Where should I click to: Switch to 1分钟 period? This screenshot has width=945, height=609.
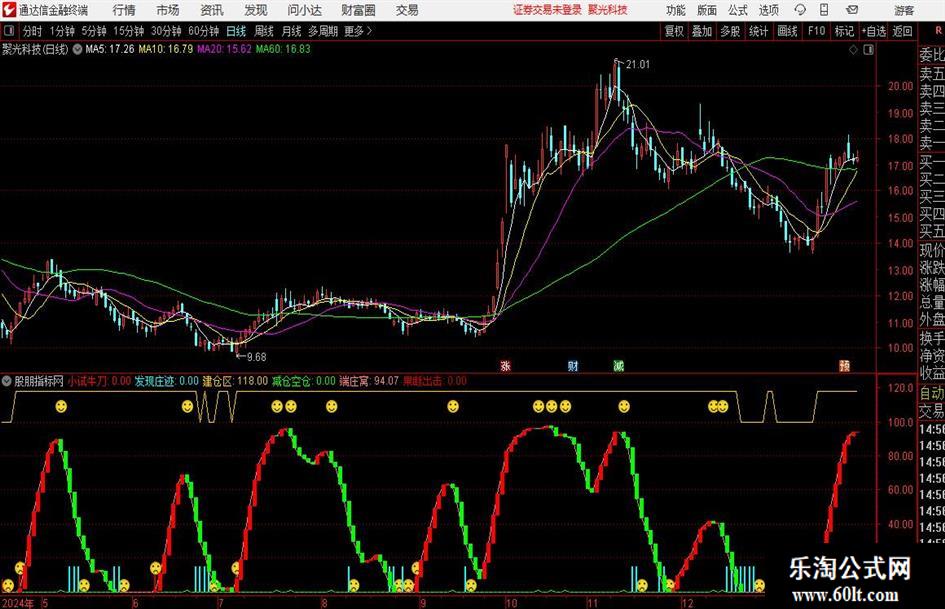tap(62, 31)
